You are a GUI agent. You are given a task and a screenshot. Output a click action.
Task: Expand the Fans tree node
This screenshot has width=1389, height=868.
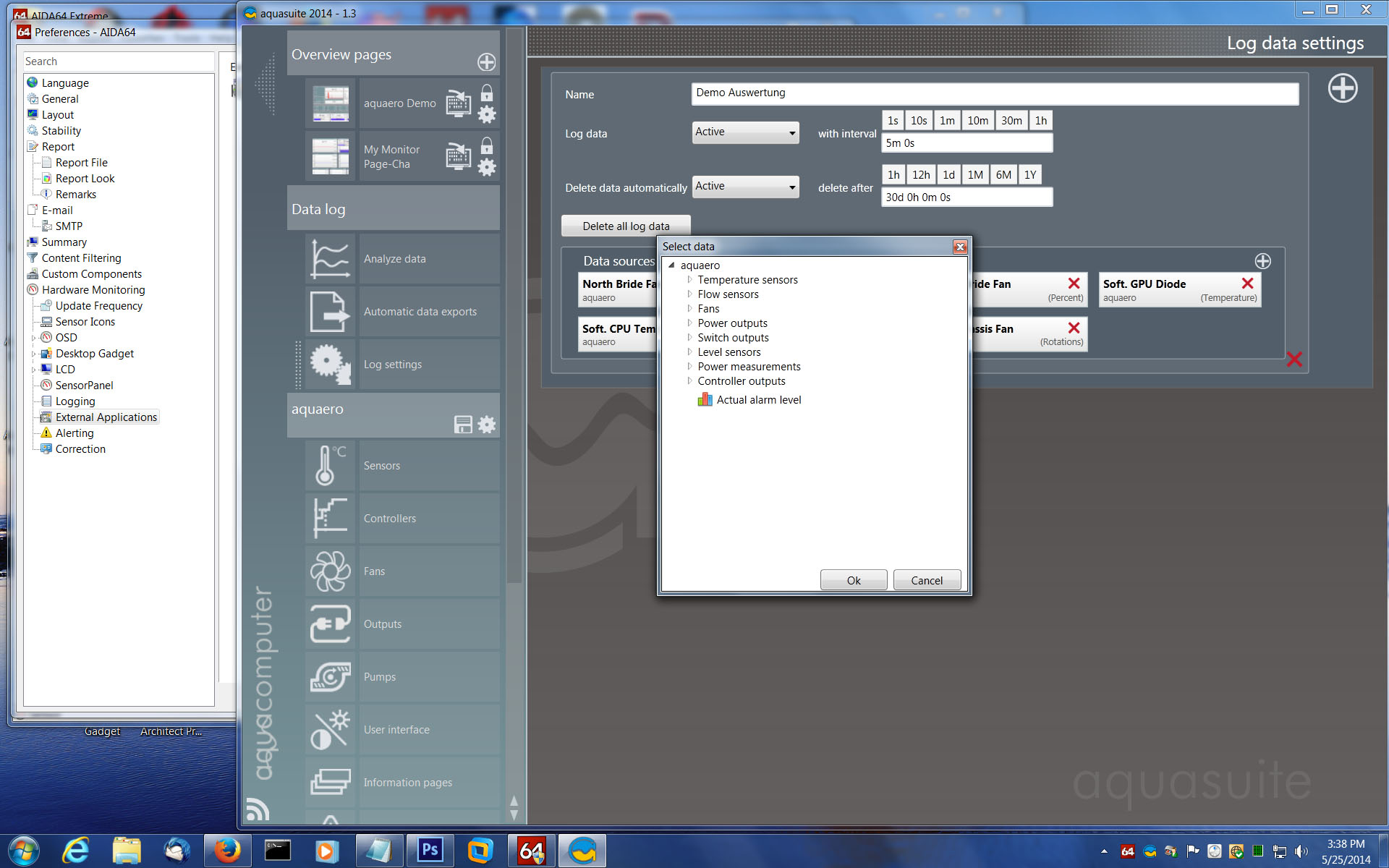[x=689, y=309]
